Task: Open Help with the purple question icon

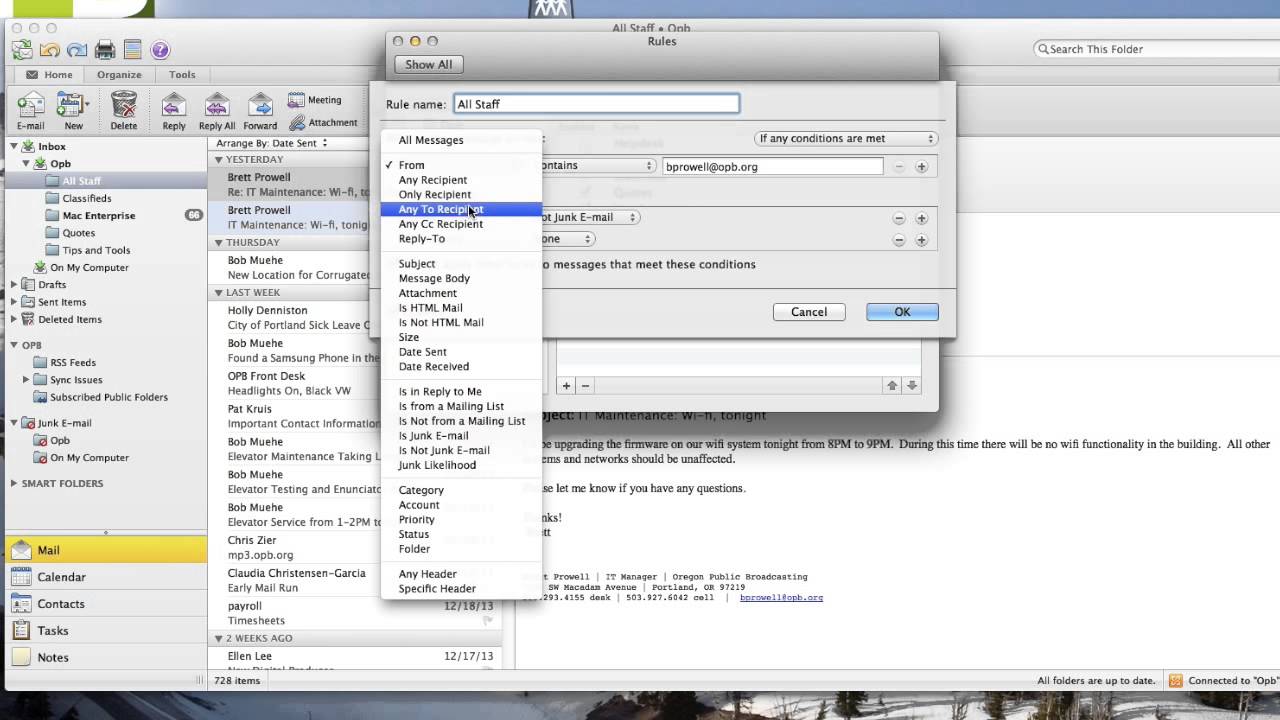Action: tap(160, 50)
